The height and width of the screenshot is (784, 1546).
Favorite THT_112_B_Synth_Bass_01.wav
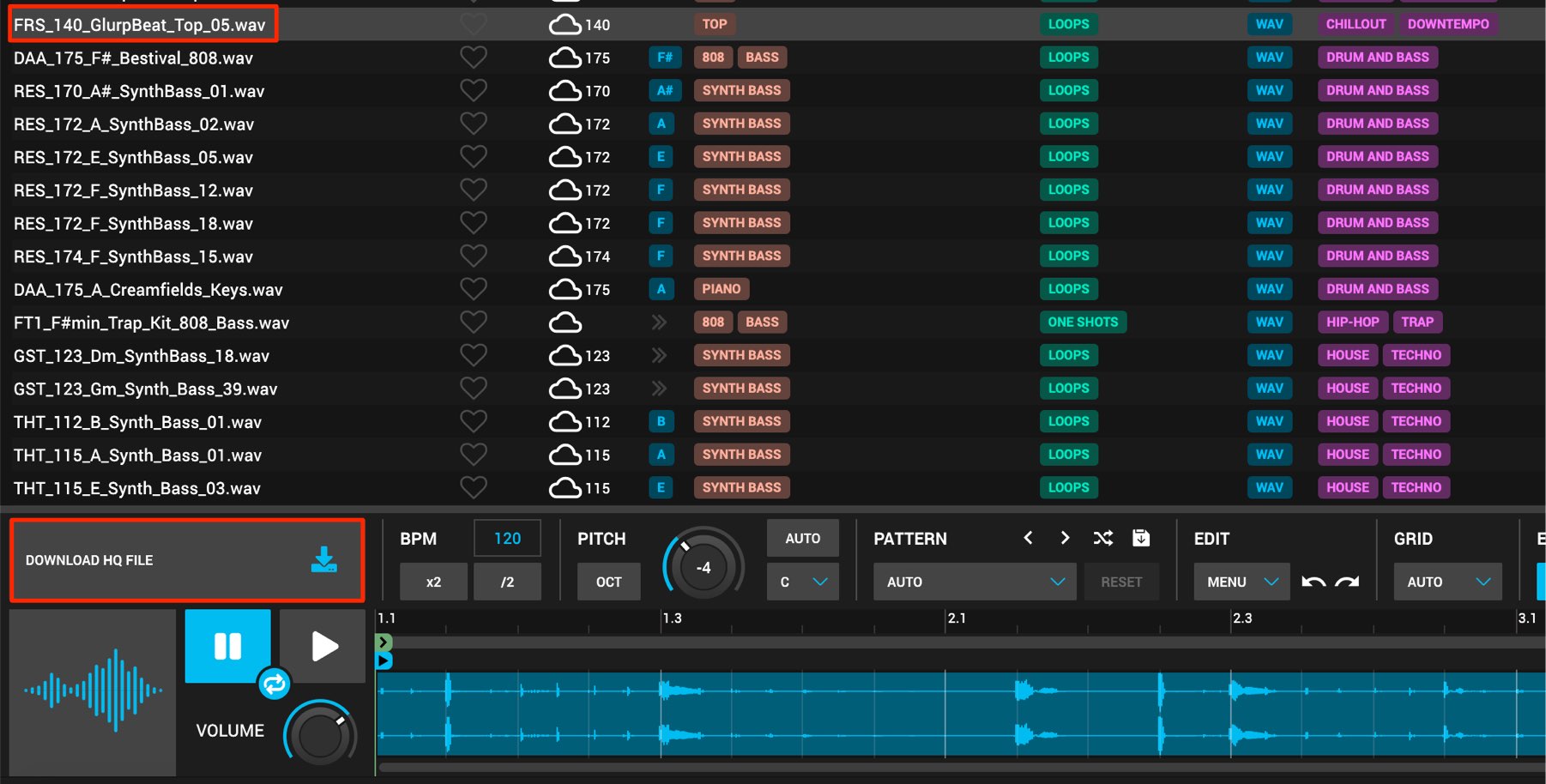474,421
